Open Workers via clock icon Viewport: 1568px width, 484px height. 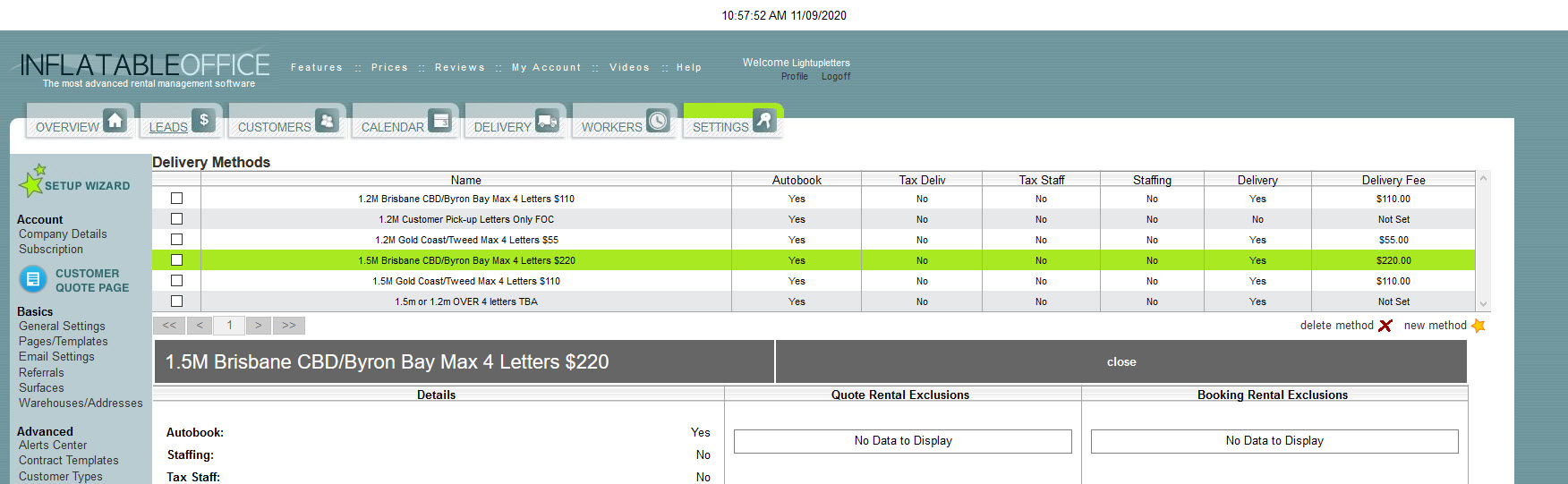tap(658, 121)
